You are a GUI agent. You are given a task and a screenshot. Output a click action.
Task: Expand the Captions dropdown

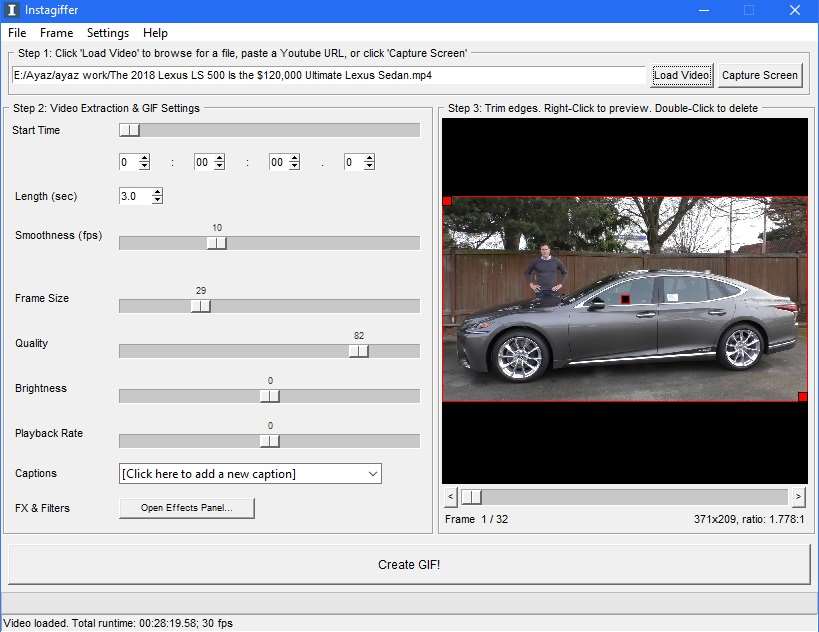click(x=373, y=474)
